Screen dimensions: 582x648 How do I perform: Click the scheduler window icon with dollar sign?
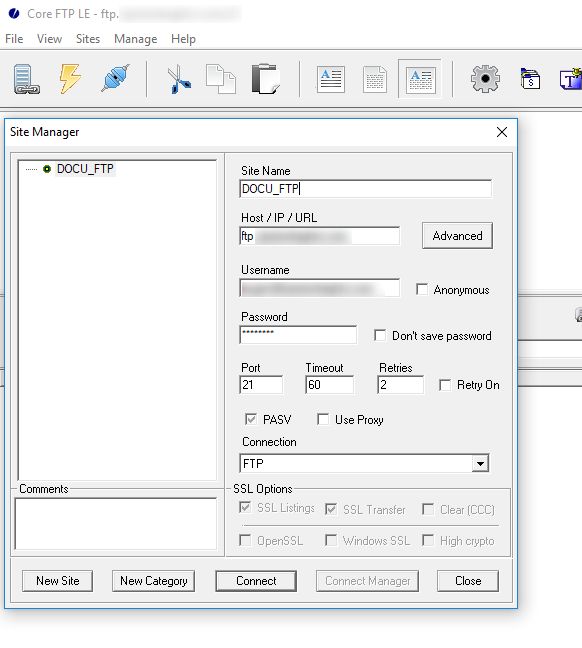530,79
